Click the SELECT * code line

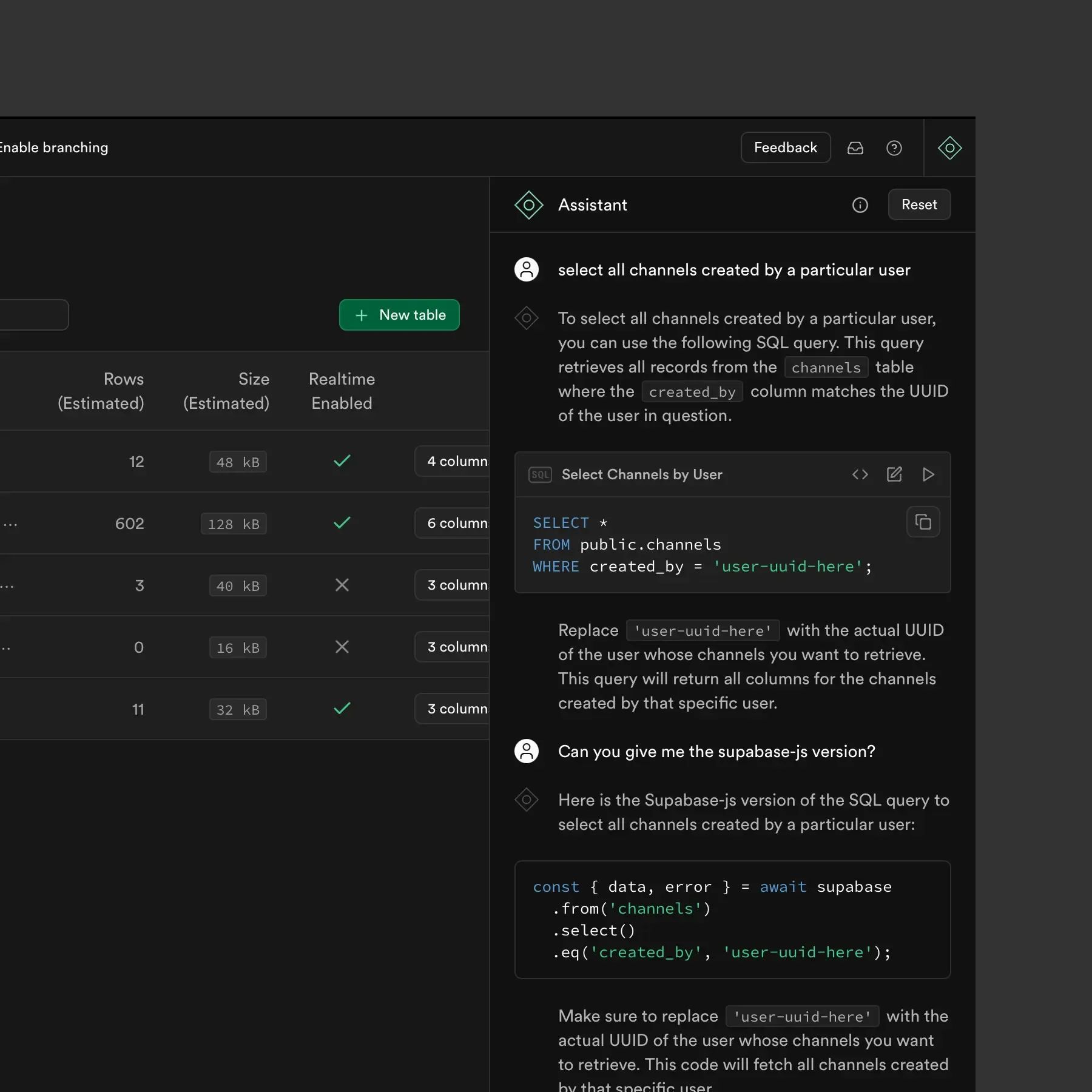pyautogui.click(x=570, y=523)
